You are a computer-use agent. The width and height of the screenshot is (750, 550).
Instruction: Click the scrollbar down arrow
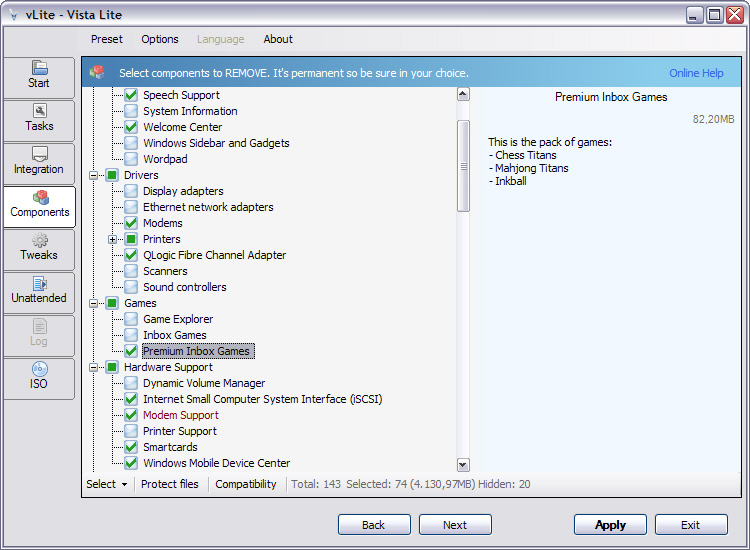(463, 464)
